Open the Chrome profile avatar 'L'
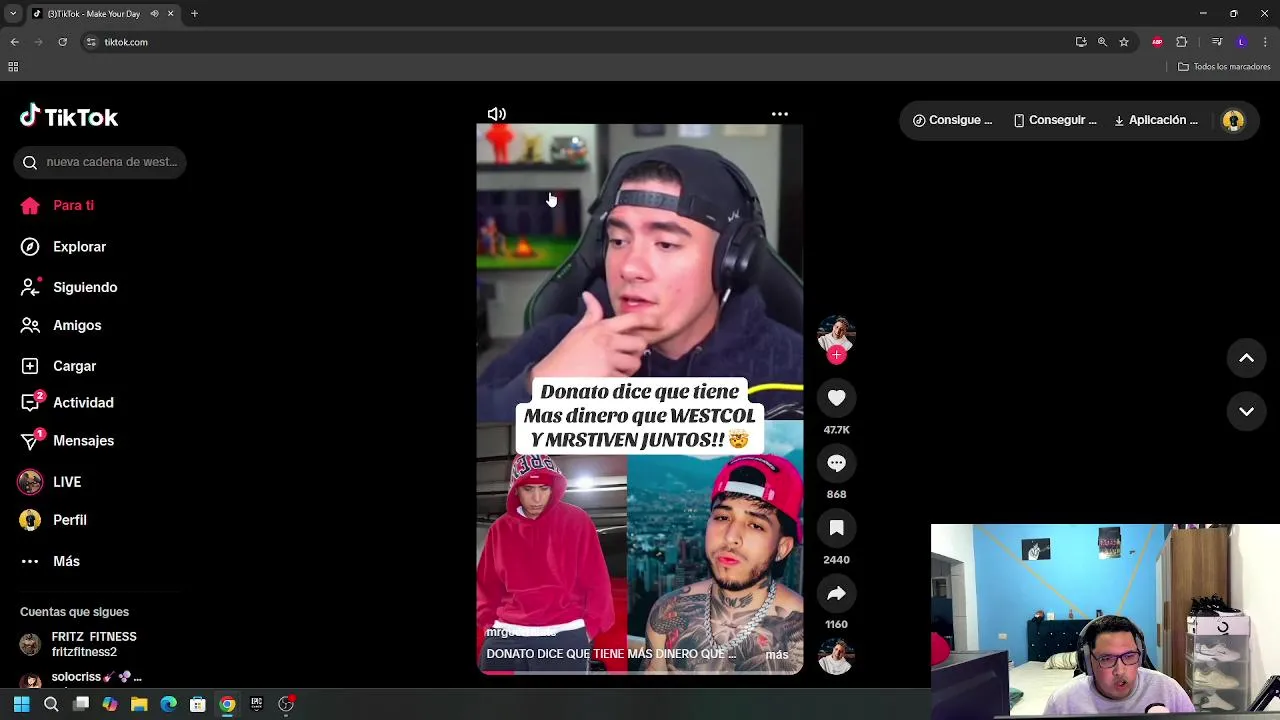The width and height of the screenshot is (1280, 720). point(1241,42)
